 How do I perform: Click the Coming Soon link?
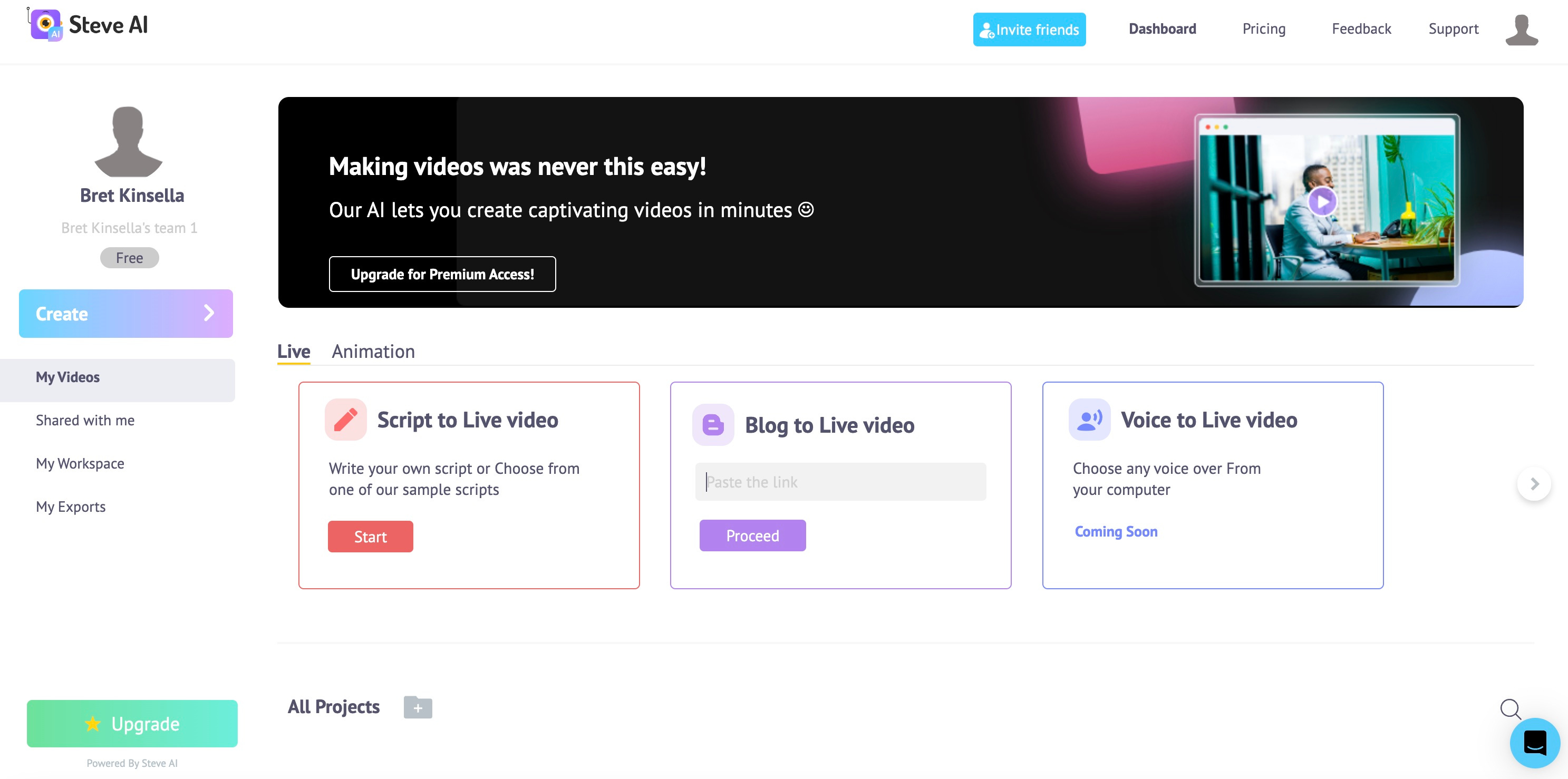click(1116, 532)
